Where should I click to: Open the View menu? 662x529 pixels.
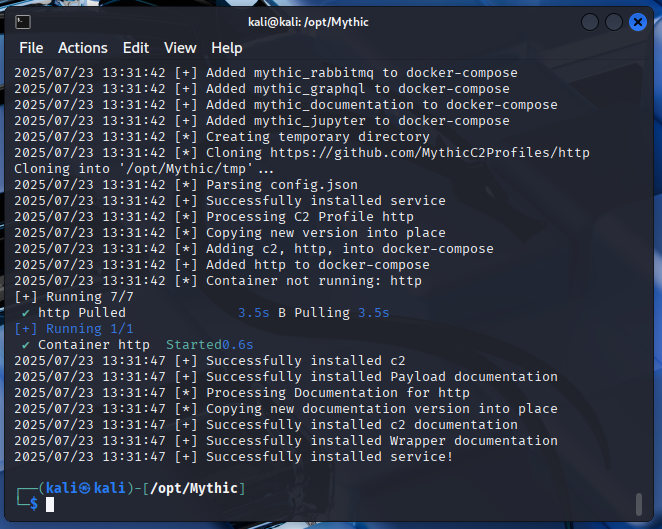tap(180, 48)
